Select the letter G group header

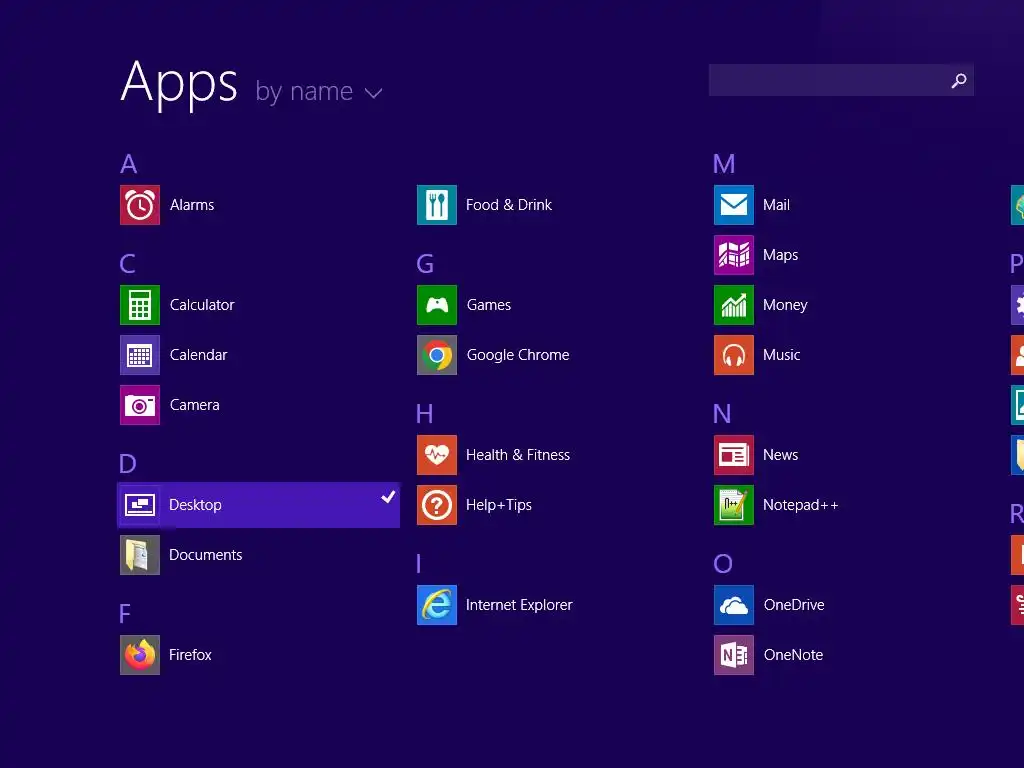(425, 264)
